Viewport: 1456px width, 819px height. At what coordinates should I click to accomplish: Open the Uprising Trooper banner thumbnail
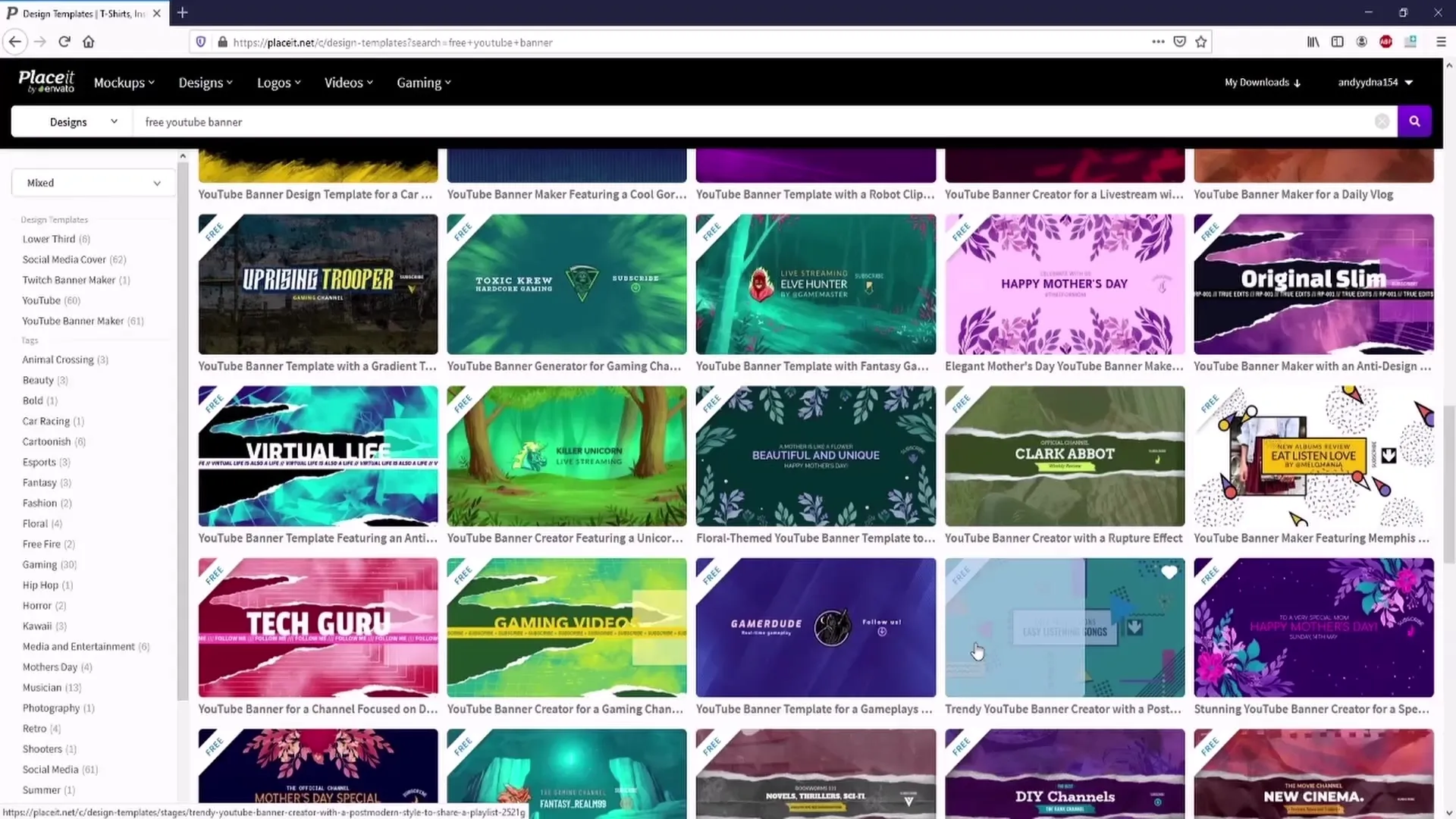pyautogui.click(x=318, y=284)
